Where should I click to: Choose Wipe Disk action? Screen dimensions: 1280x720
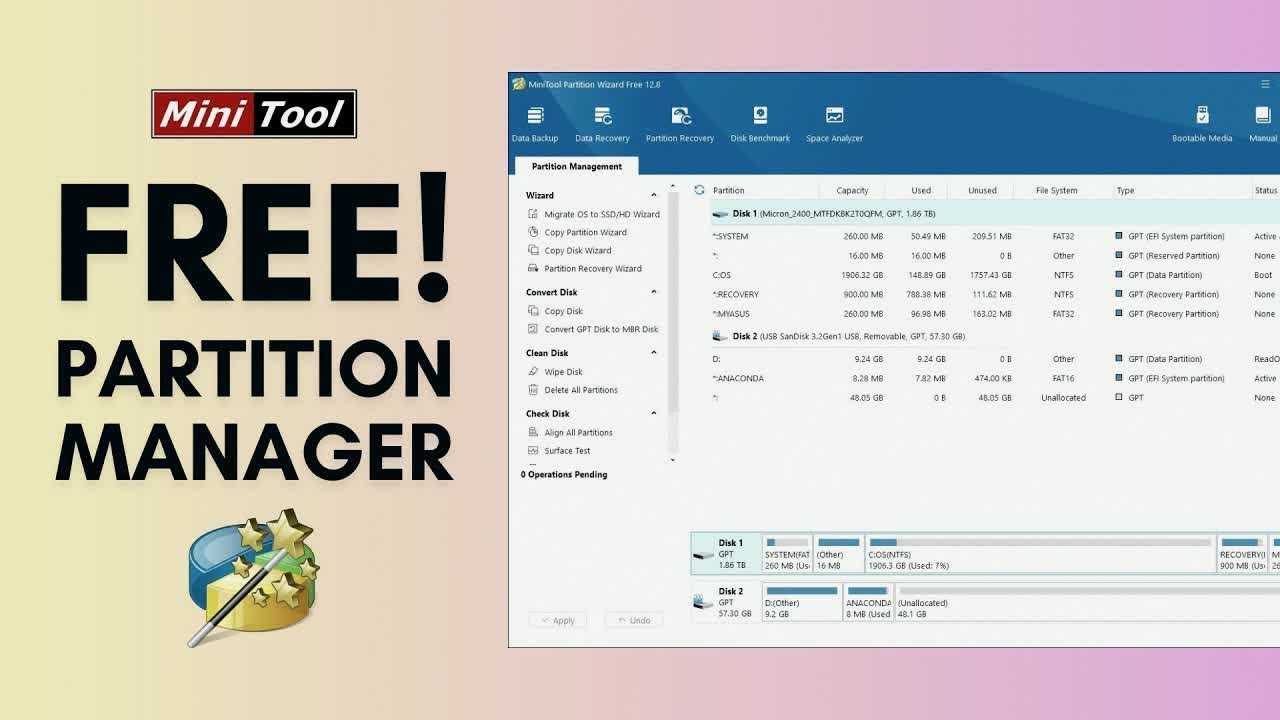[556, 372]
